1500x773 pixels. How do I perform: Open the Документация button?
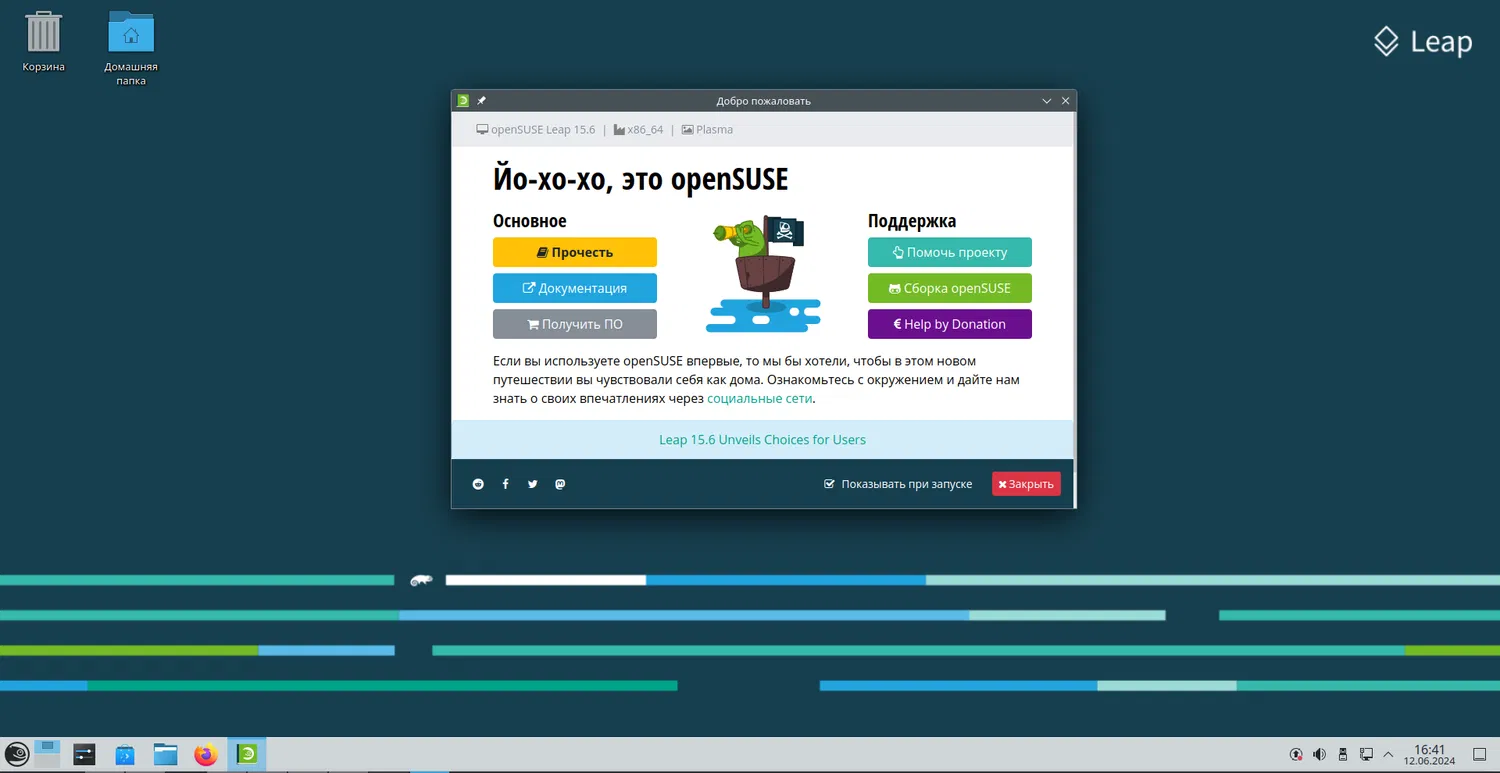[575, 288]
